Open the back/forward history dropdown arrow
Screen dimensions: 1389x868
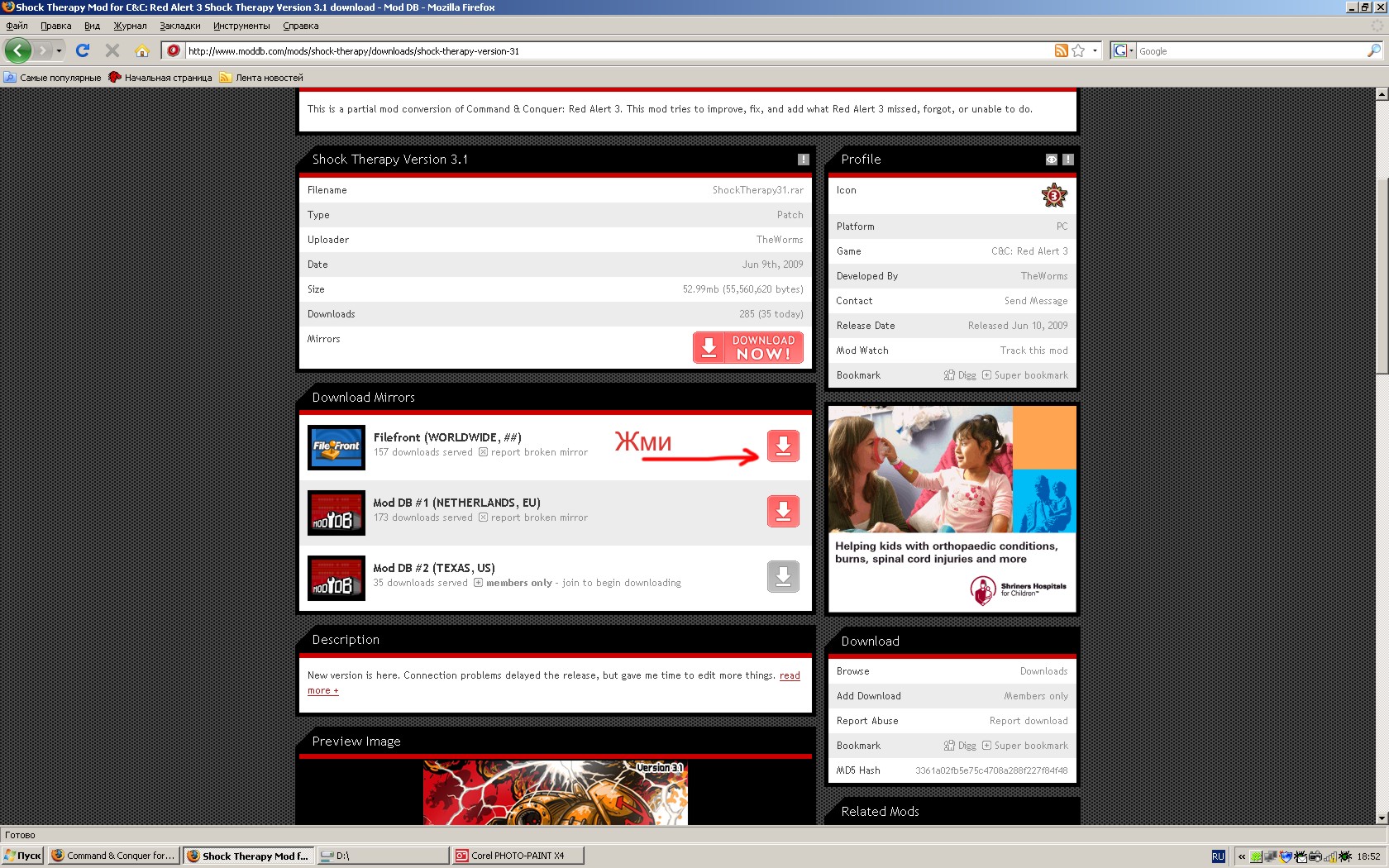click(x=59, y=50)
